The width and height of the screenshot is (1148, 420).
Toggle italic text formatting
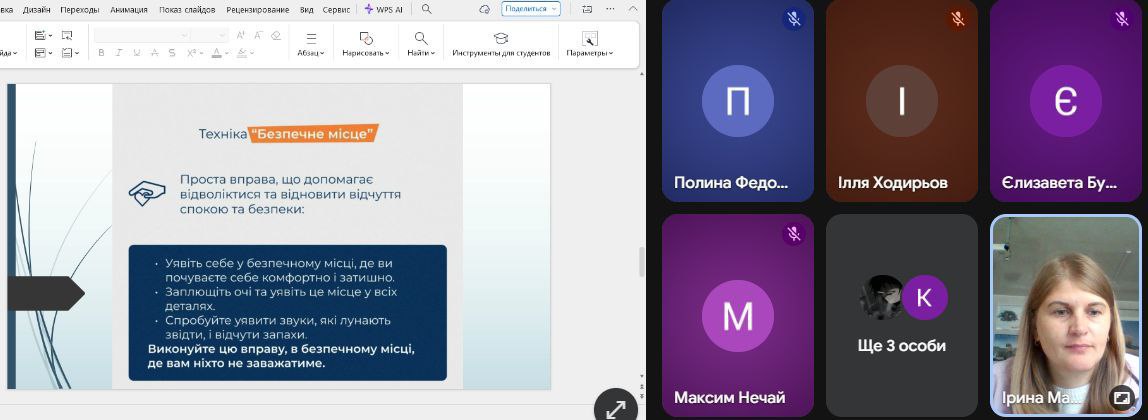coord(118,53)
